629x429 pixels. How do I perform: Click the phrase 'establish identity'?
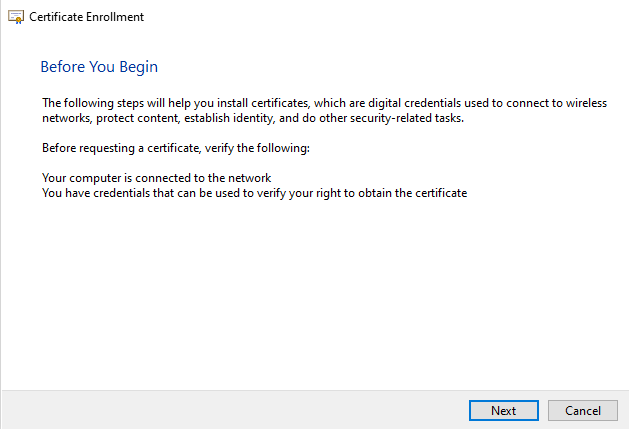(x=229, y=118)
